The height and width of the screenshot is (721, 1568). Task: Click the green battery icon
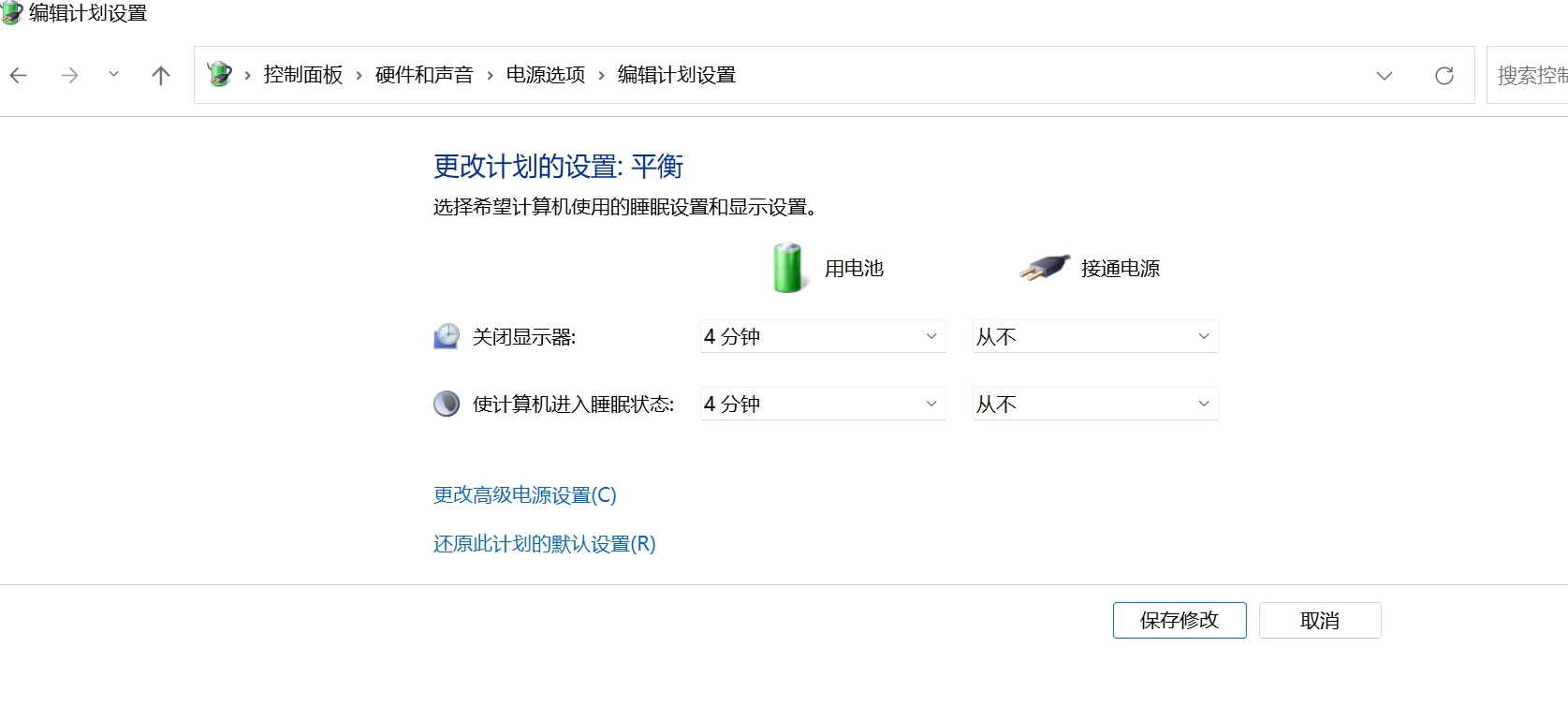coord(787,268)
